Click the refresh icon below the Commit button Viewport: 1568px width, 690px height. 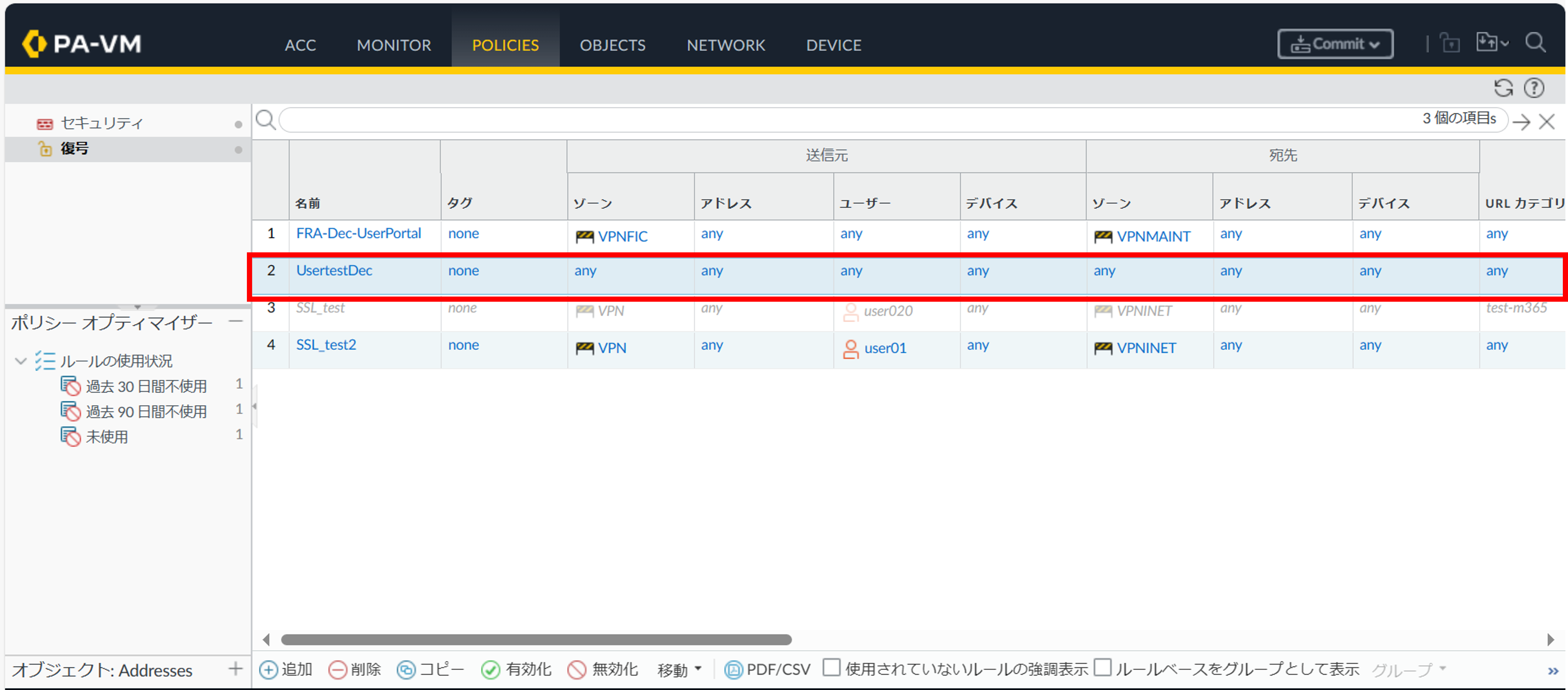pos(1503,88)
